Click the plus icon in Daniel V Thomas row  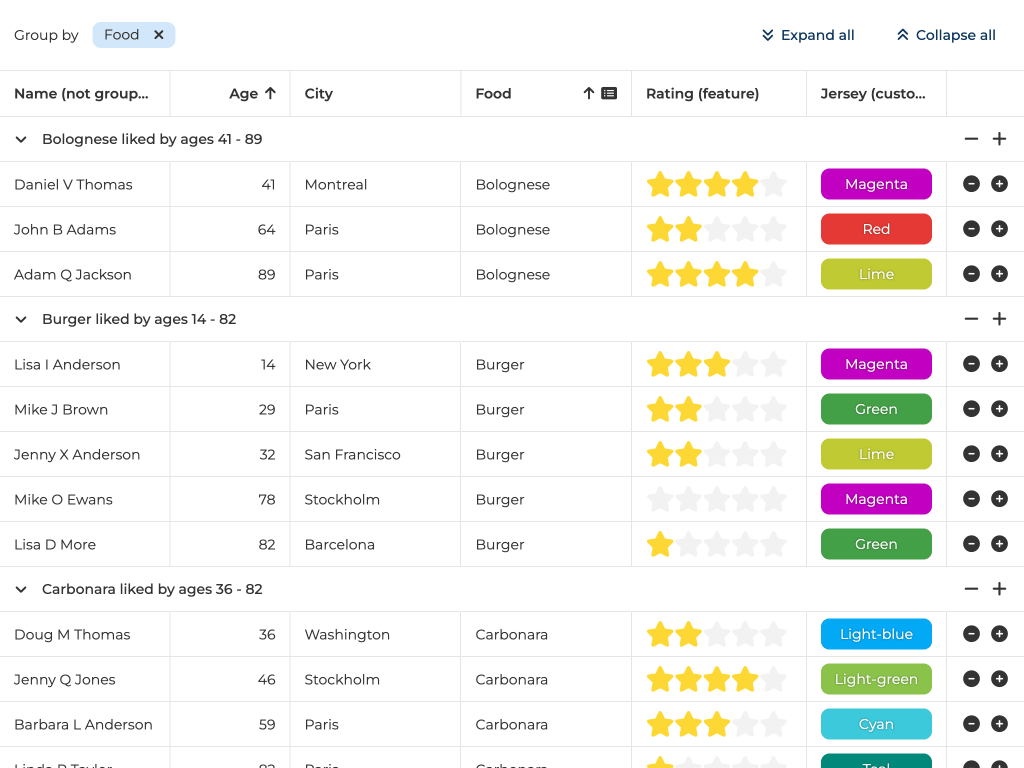click(999, 184)
